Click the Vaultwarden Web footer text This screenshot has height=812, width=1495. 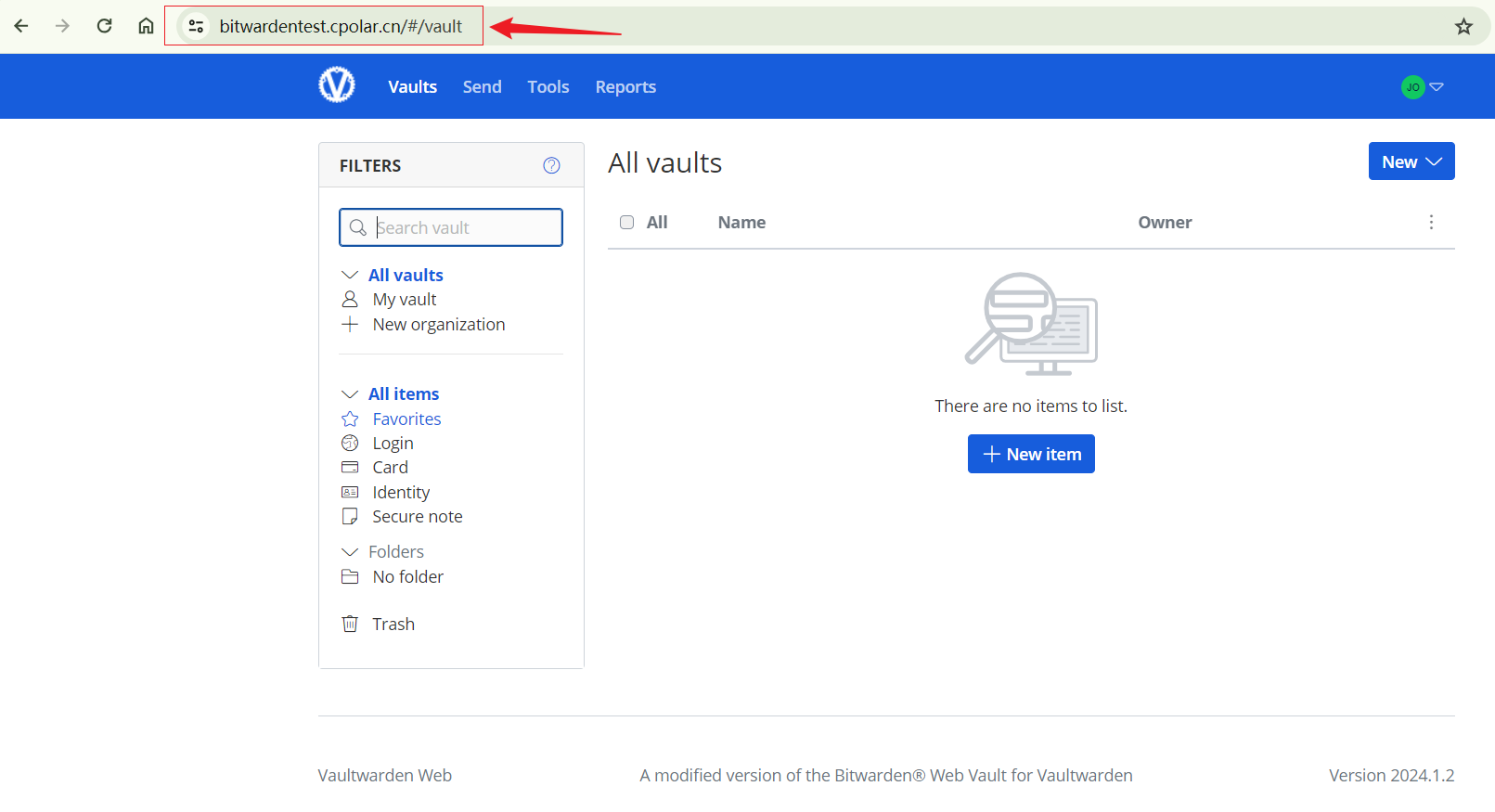pyautogui.click(x=384, y=775)
